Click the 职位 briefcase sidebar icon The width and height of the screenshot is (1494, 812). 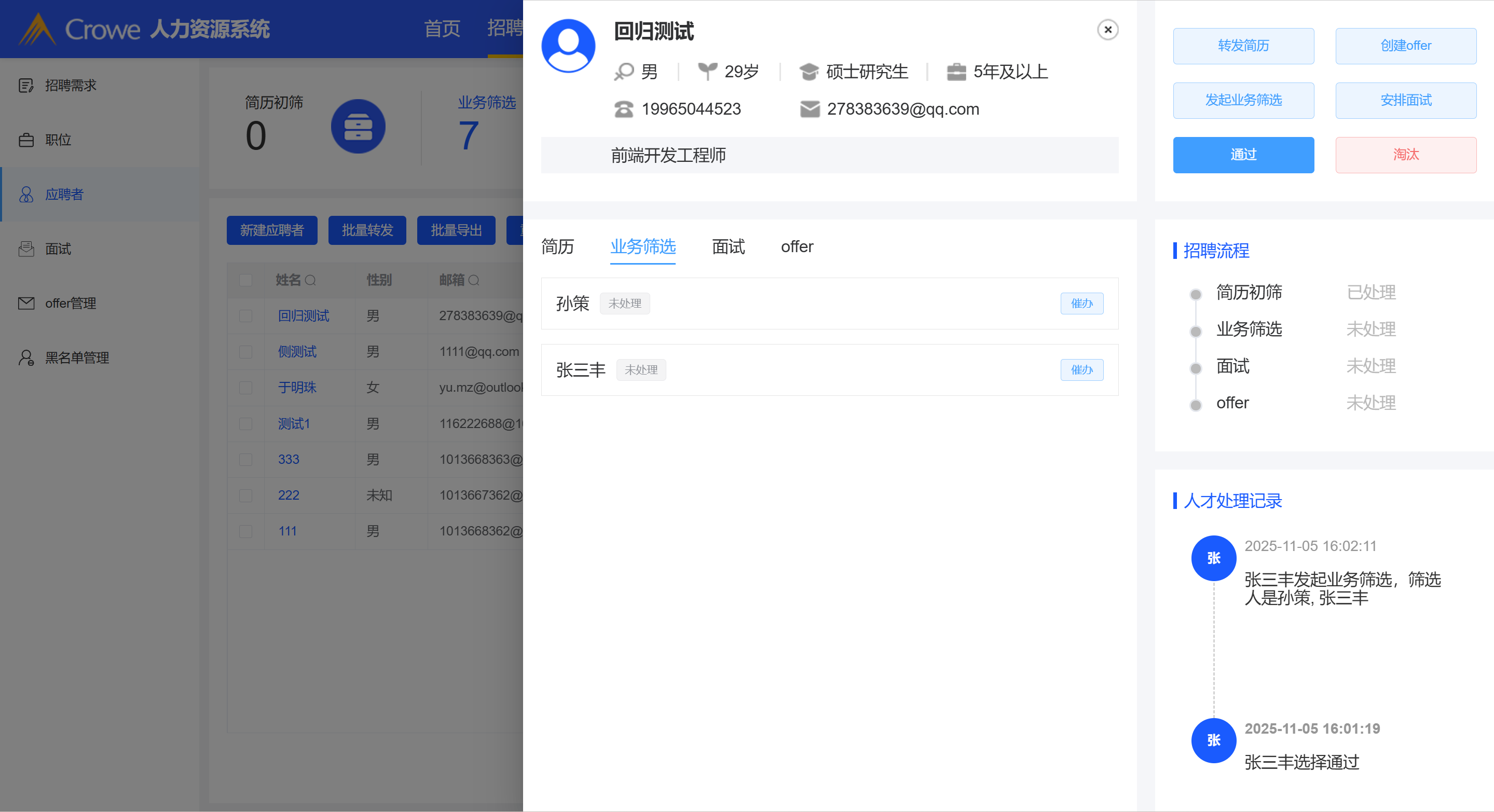coord(26,140)
